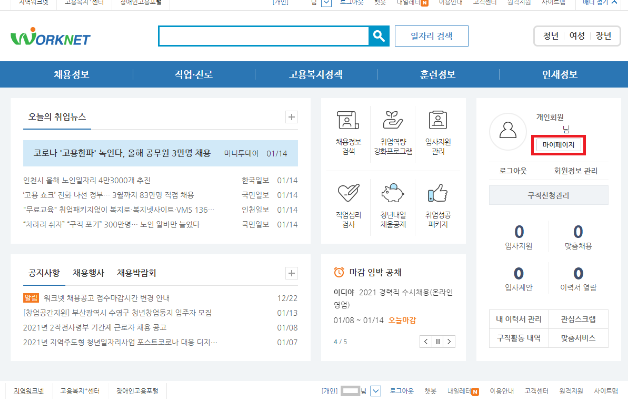
Task: Click the Worknet logo
Action: (x=50, y=37)
